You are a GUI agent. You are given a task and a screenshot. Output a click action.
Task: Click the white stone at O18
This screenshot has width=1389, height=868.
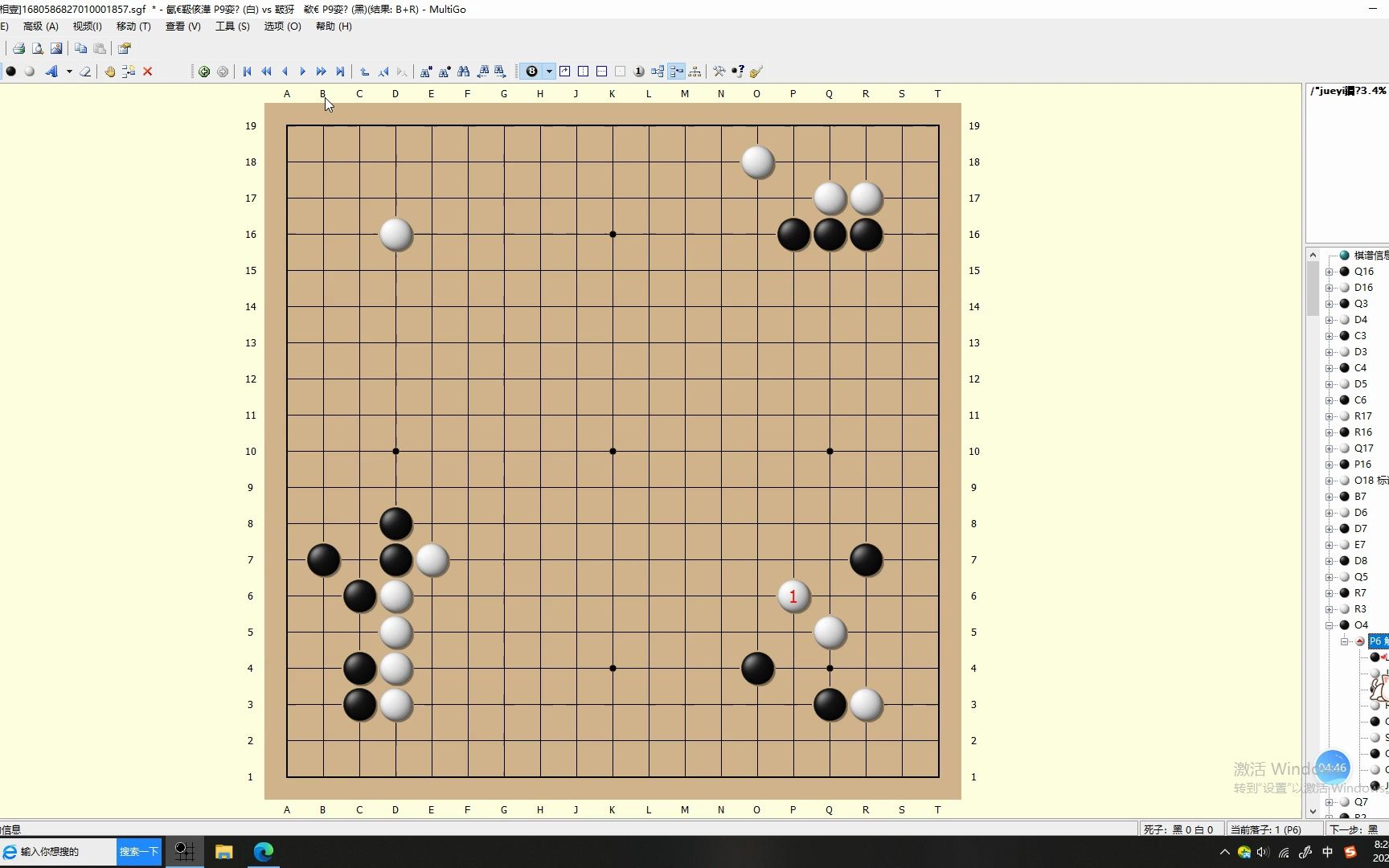pyautogui.click(x=757, y=162)
